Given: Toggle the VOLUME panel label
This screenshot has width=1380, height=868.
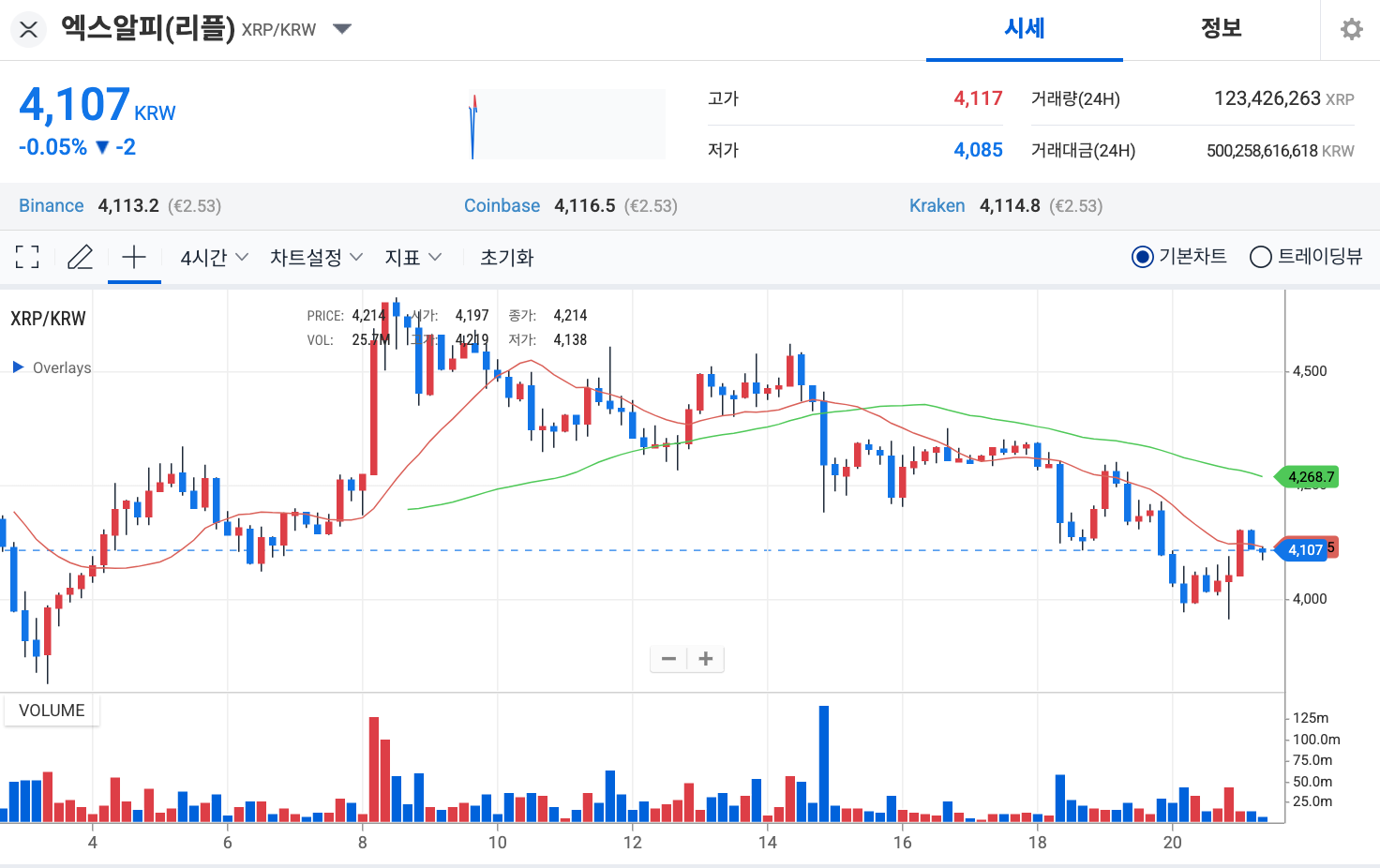Looking at the screenshot, I should [x=51, y=710].
